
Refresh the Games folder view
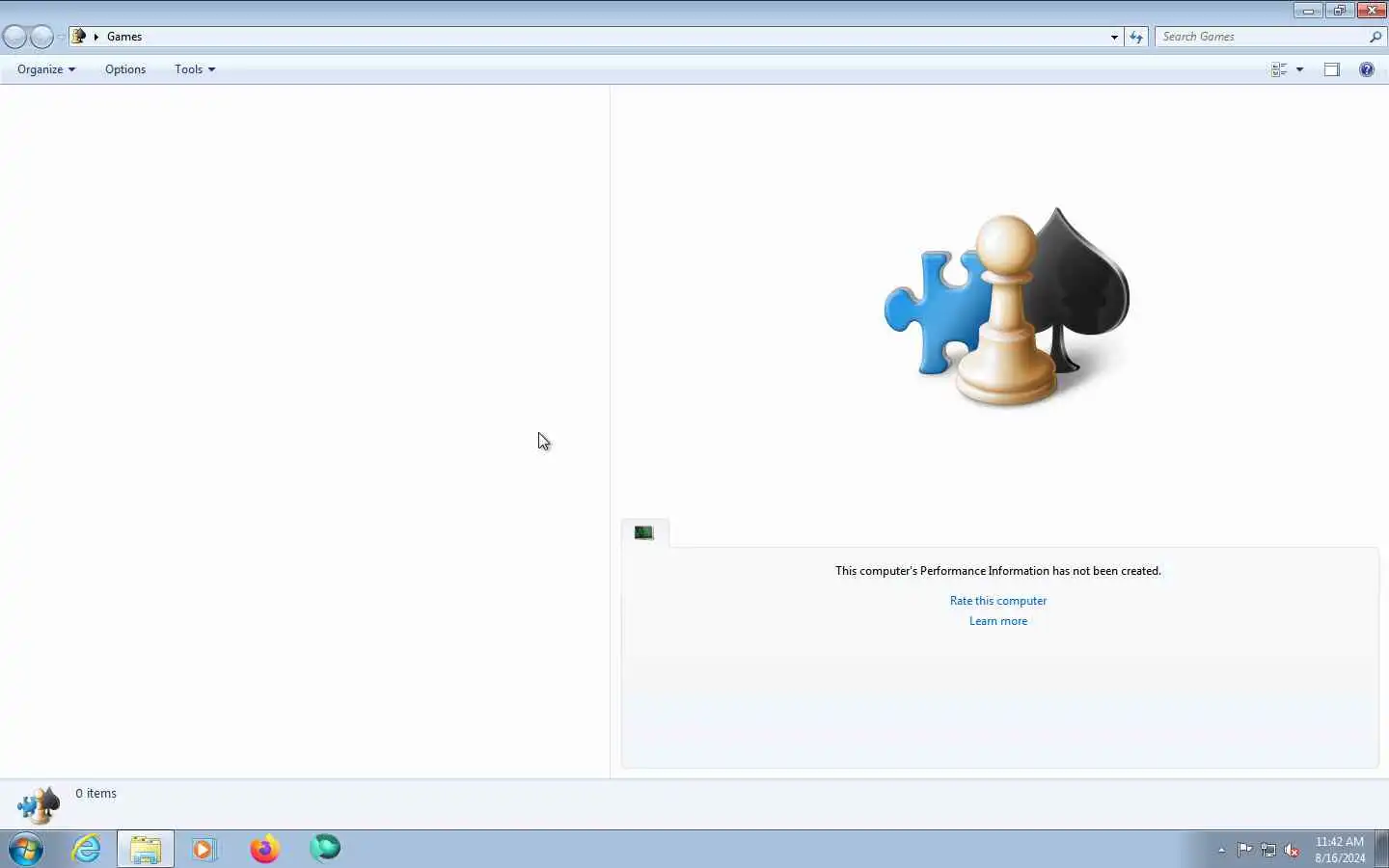[1136, 37]
